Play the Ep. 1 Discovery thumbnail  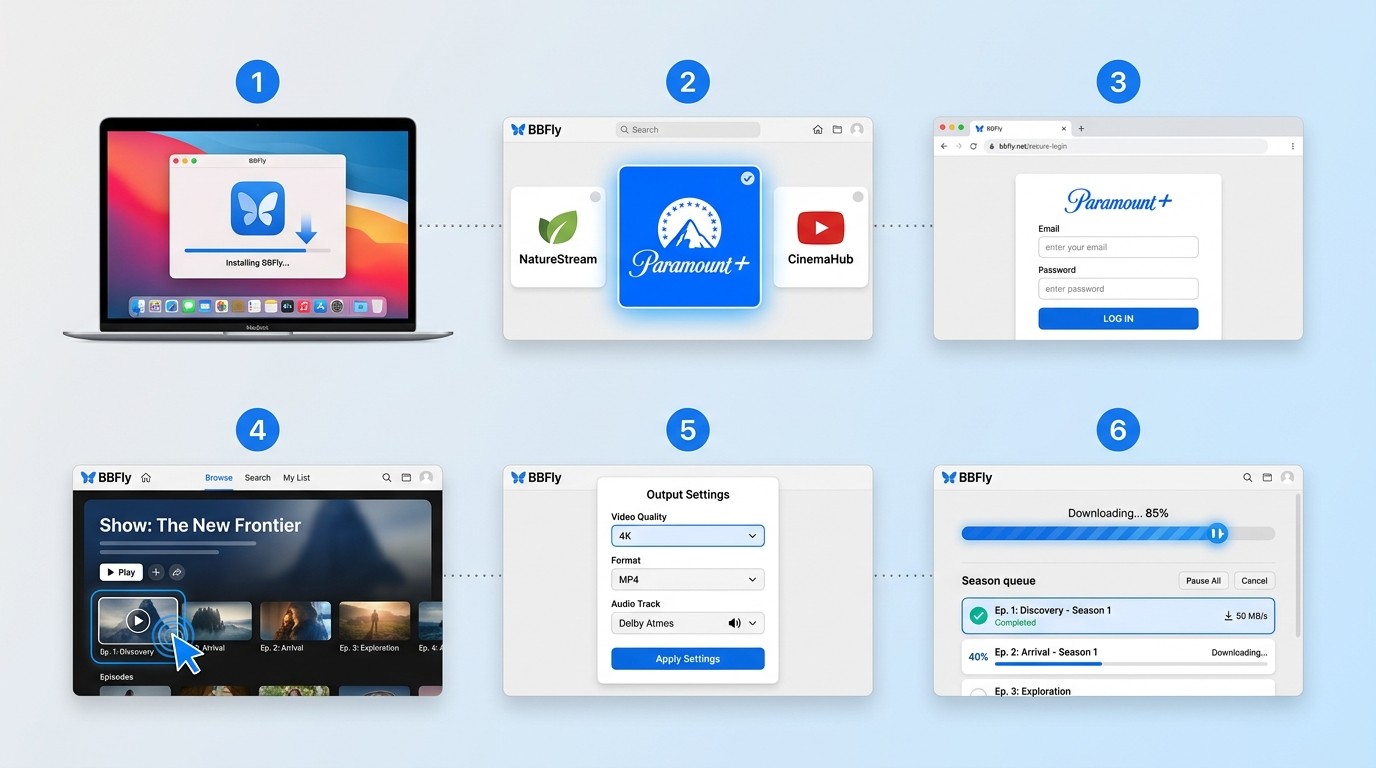tap(138, 621)
